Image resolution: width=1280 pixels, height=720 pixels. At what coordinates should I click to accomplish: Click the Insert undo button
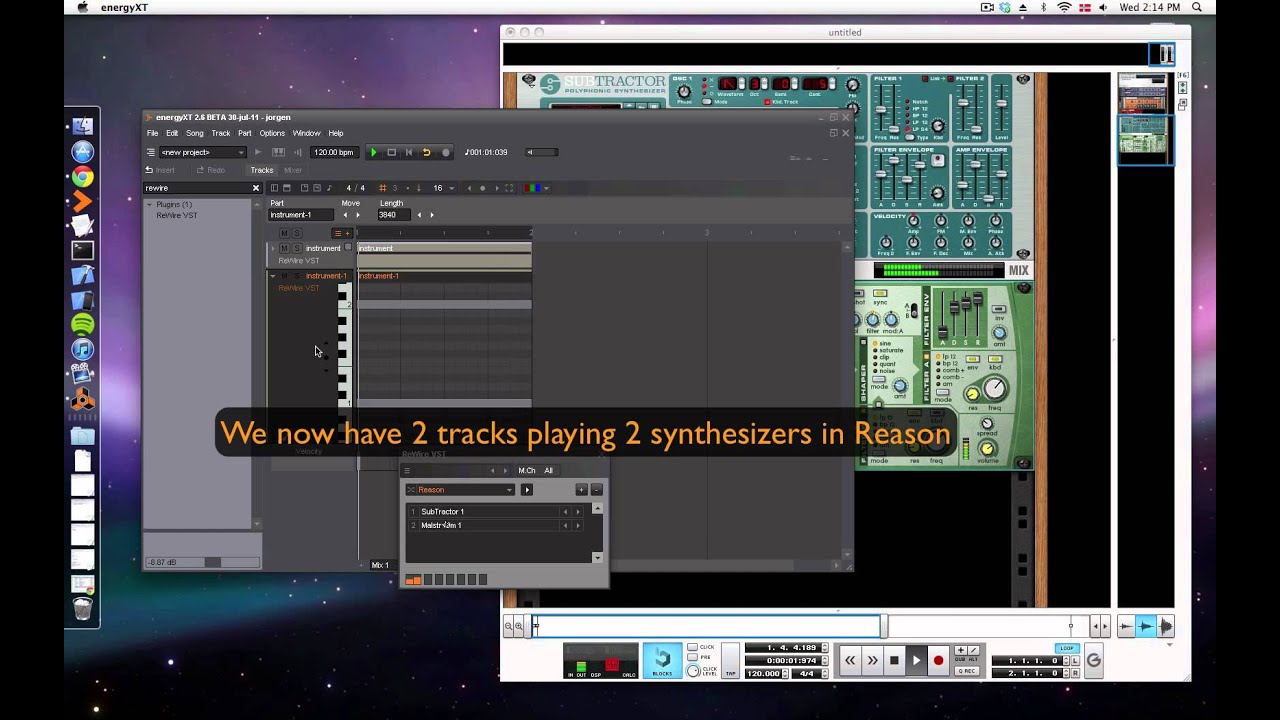160,170
